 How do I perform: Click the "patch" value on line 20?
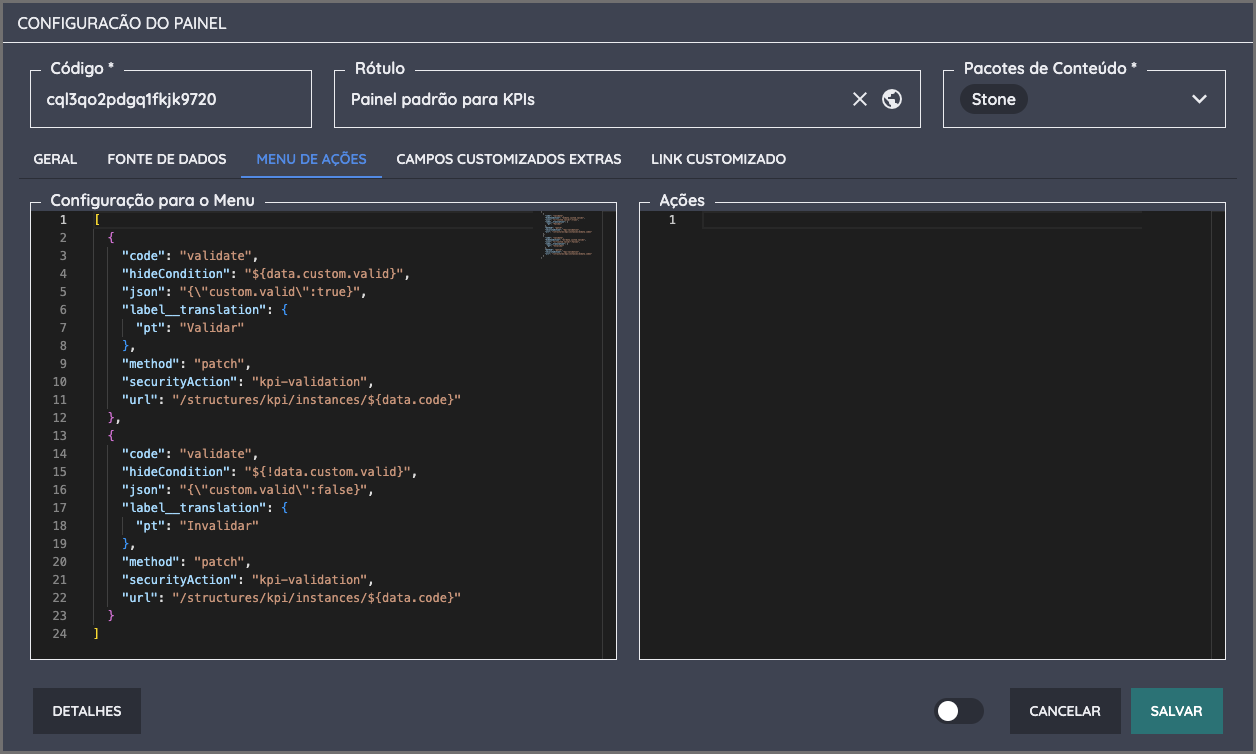(218, 562)
